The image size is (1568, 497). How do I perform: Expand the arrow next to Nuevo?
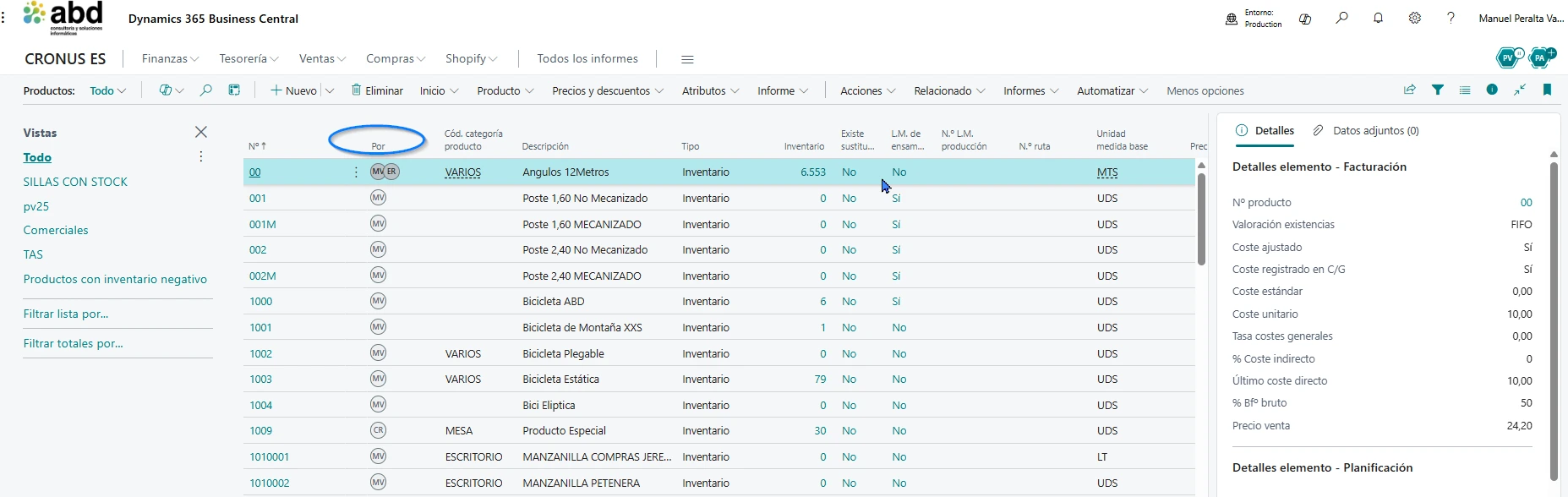[330, 90]
